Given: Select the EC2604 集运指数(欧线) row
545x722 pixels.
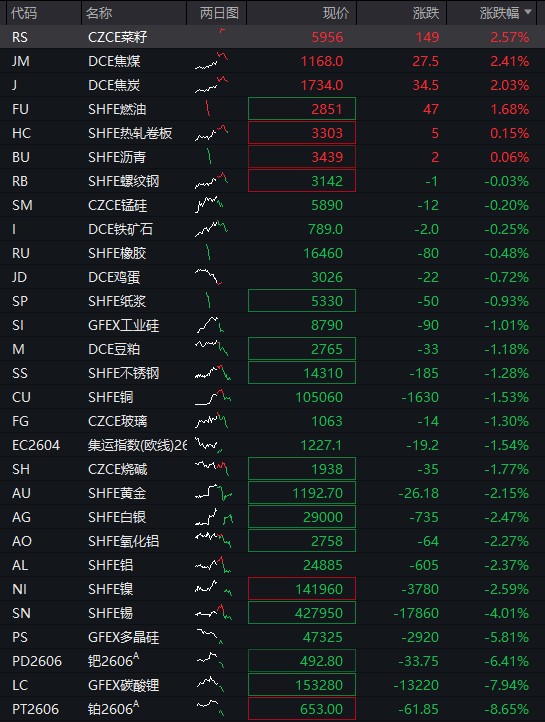Looking at the screenshot, I should [x=272, y=445].
